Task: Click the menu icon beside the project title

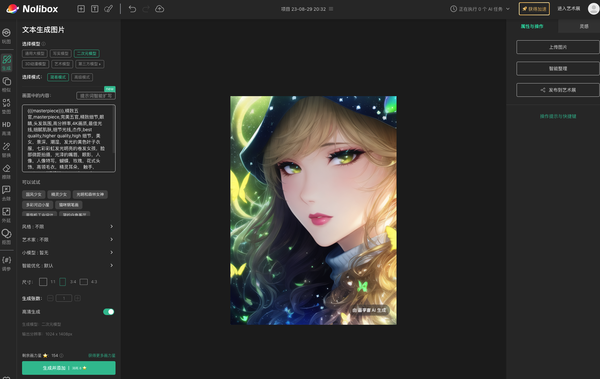Action: (331, 9)
